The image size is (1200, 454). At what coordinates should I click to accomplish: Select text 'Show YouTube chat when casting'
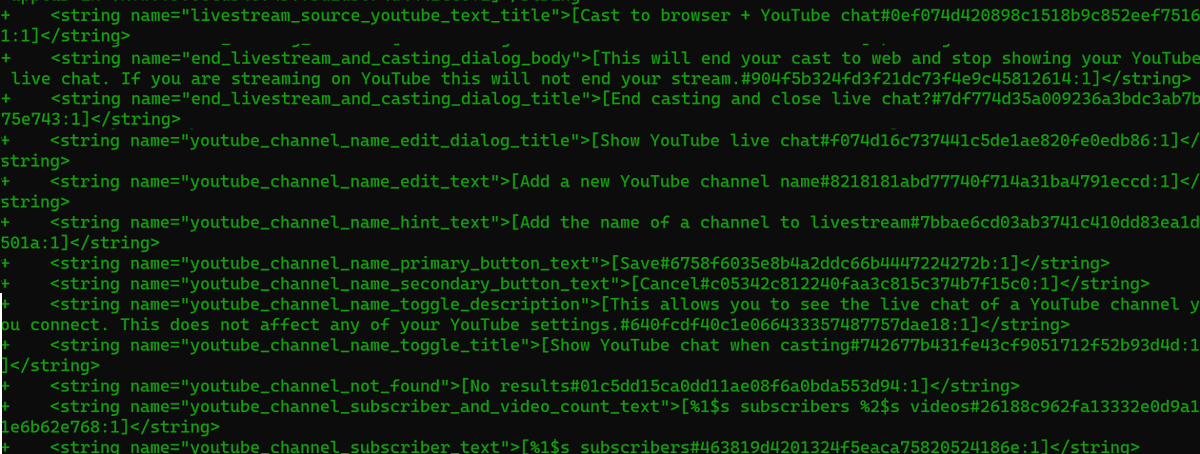tap(698, 346)
